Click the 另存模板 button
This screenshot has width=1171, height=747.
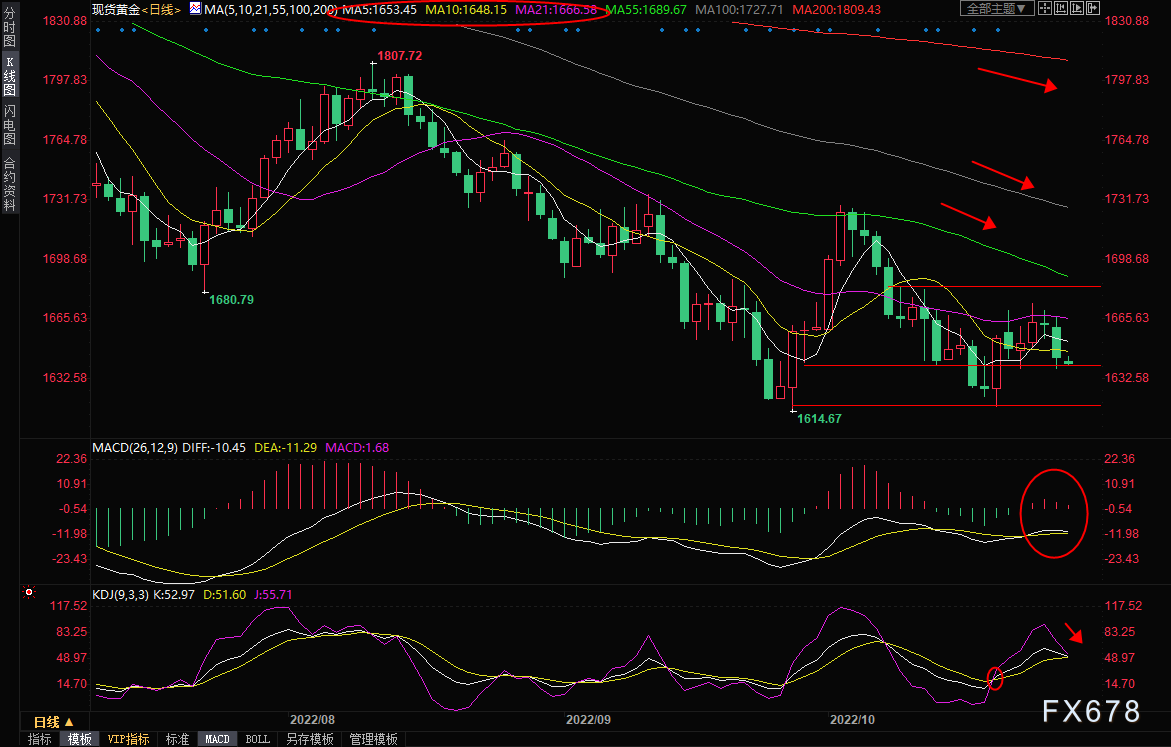[x=309, y=739]
